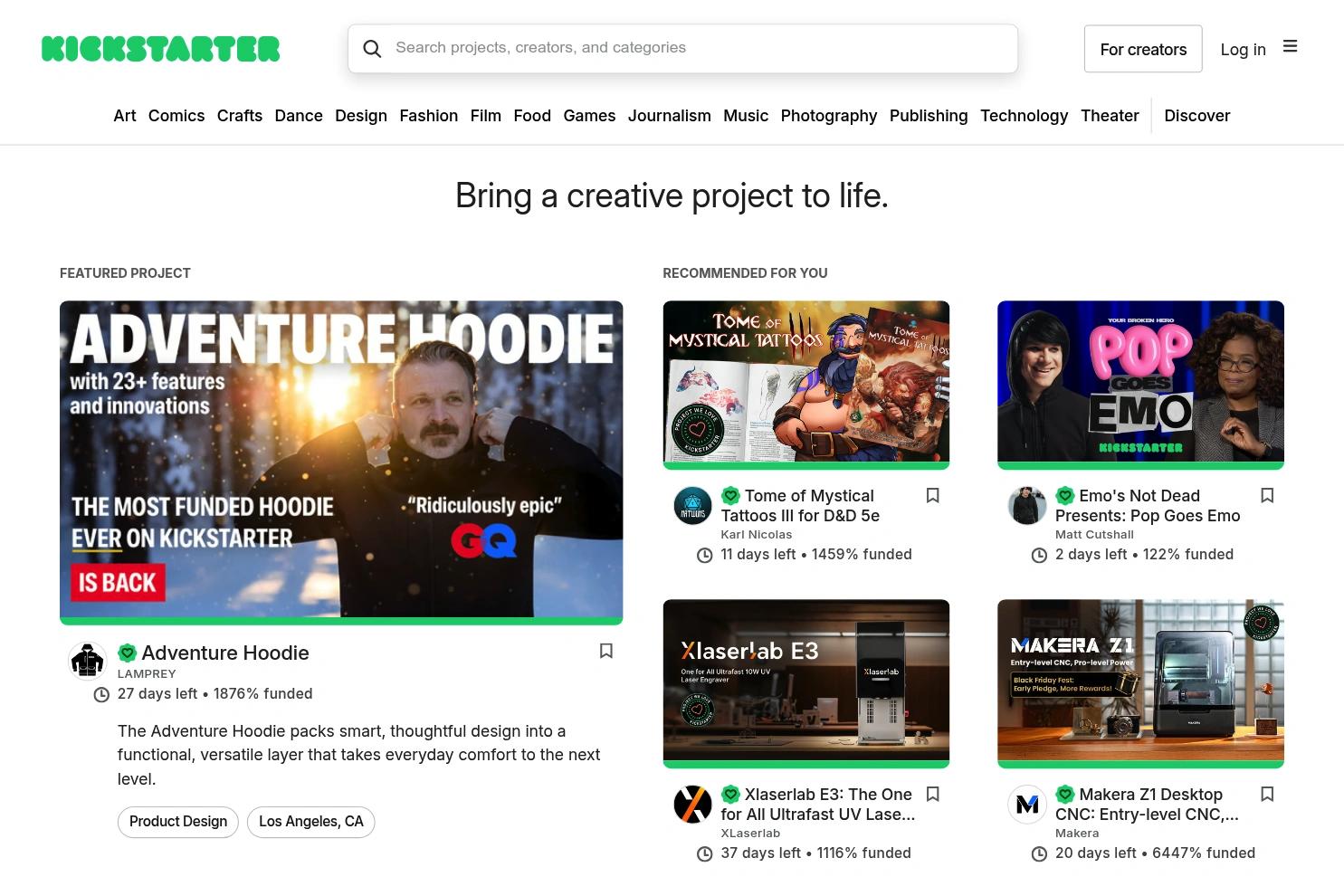Screen dimensions: 1344x896
Task: Select the Technology category
Action: click(1025, 116)
